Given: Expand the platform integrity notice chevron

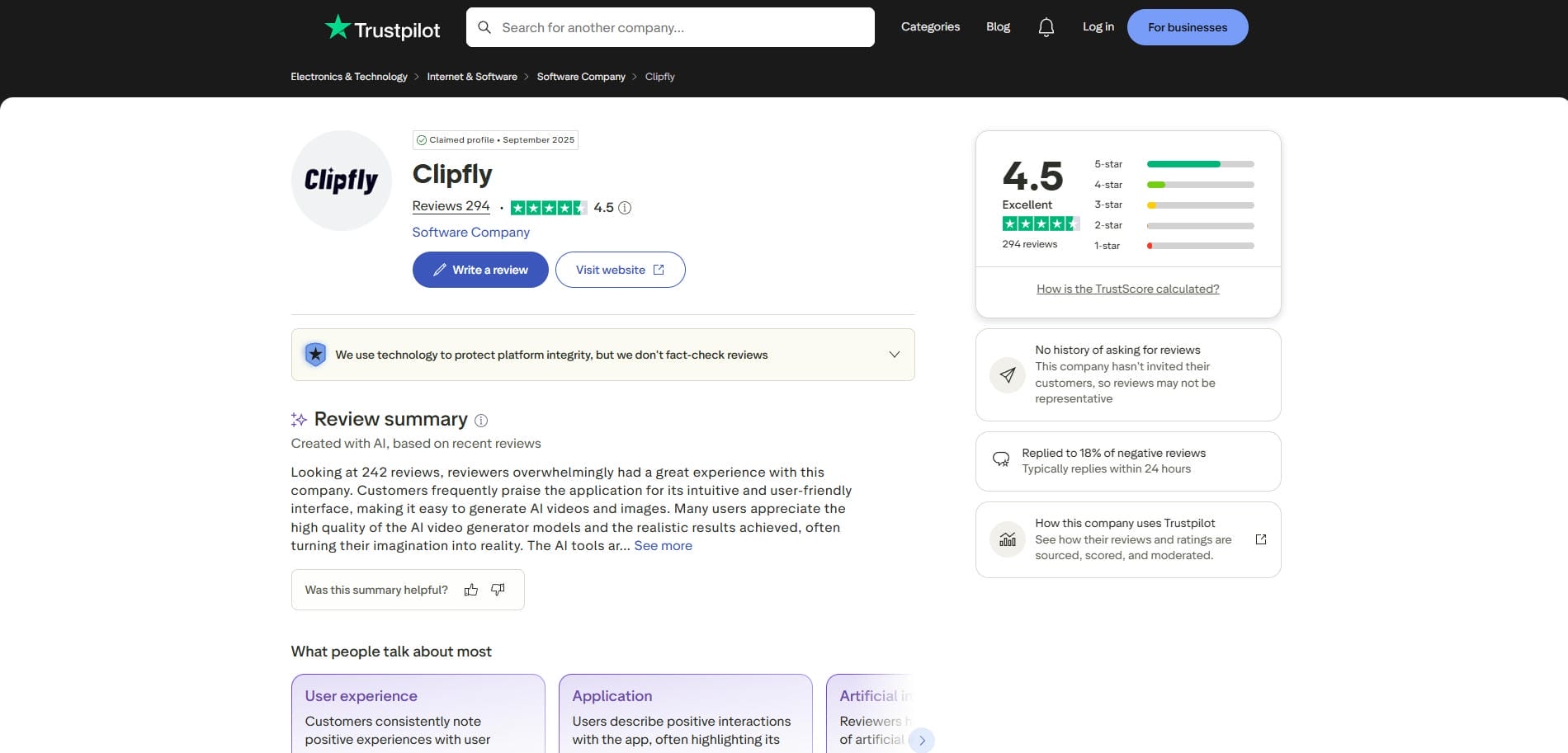Looking at the screenshot, I should tap(895, 355).
